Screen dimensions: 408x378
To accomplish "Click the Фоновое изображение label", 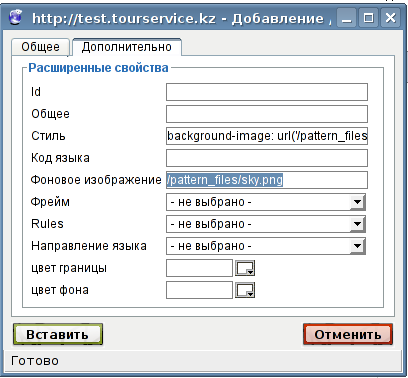I will tap(96, 180).
